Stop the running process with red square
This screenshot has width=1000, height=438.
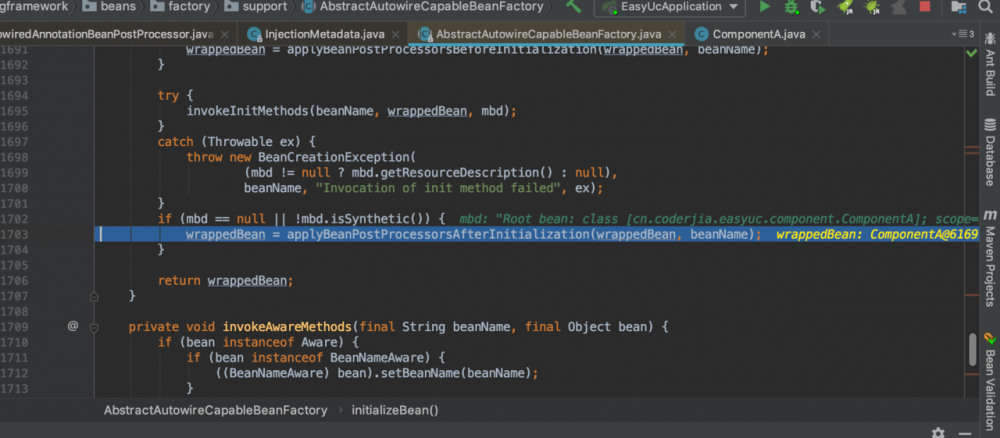click(925, 8)
